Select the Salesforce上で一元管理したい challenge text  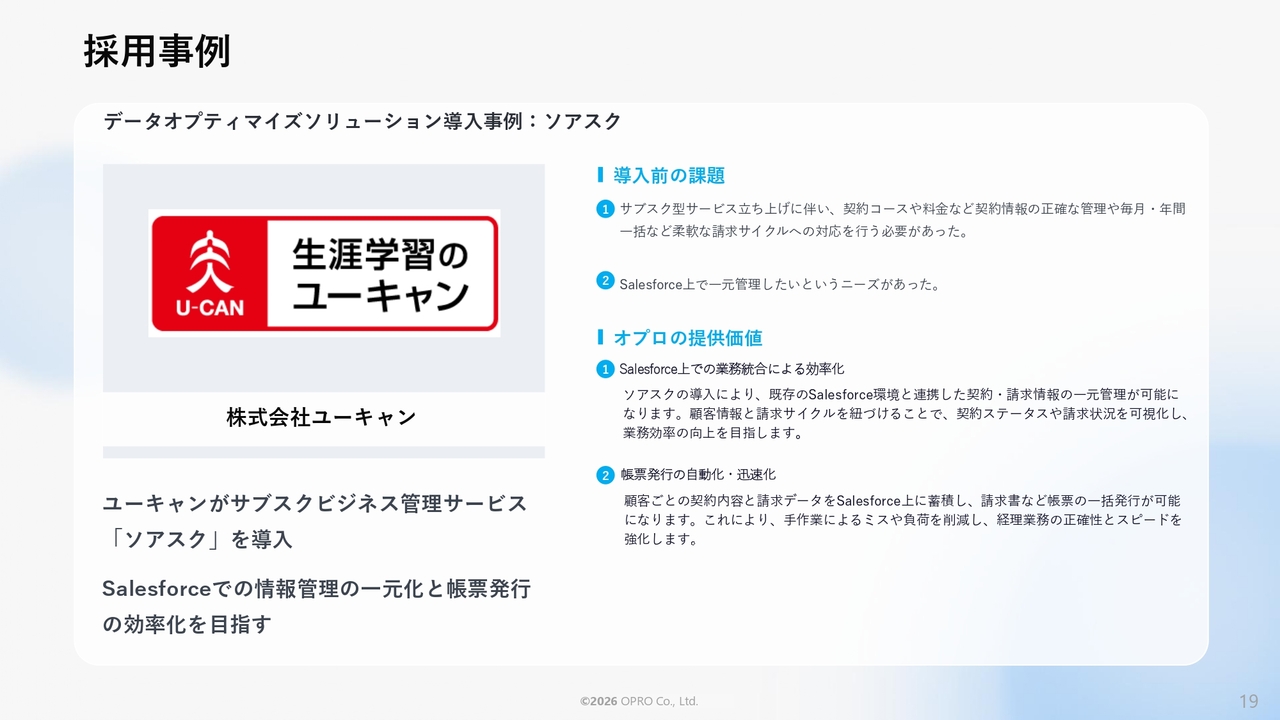pos(779,284)
